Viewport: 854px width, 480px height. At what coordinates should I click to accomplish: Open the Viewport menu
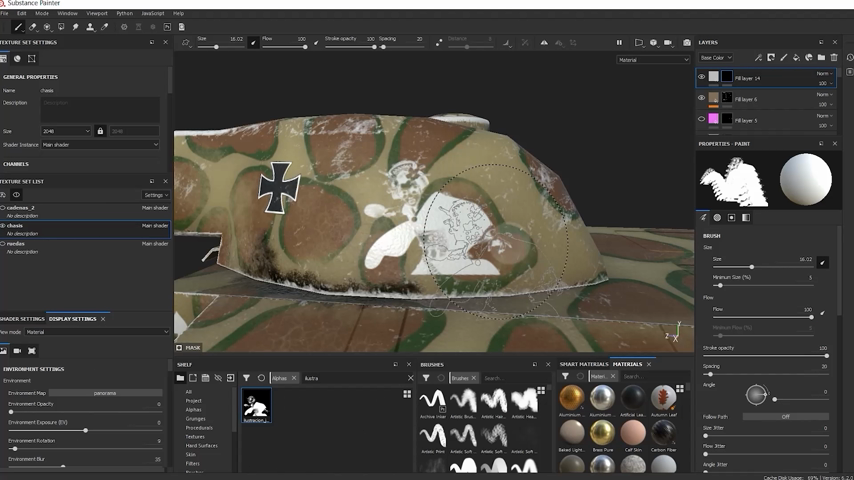(97, 13)
